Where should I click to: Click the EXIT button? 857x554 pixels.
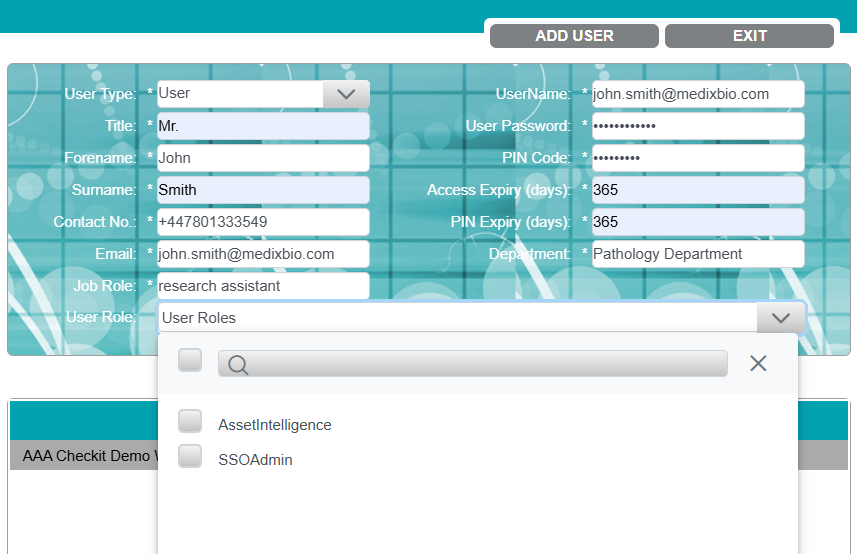[749, 36]
